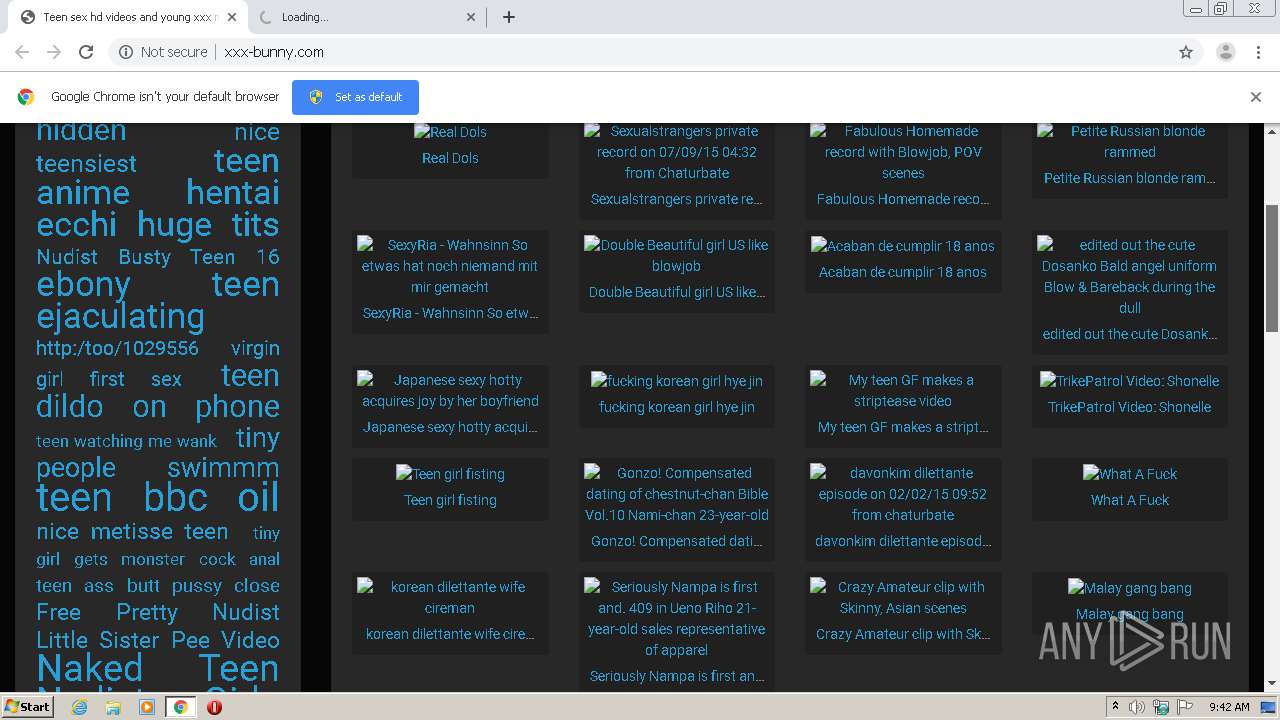
Task: Bookmark this page with the star icon
Action: 1186,52
